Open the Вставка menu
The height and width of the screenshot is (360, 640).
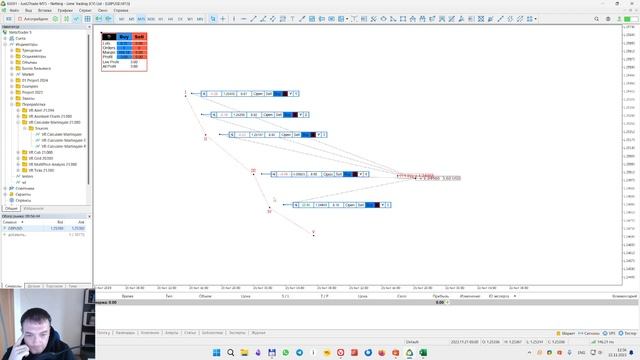pyautogui.click(x=45, y=10)
